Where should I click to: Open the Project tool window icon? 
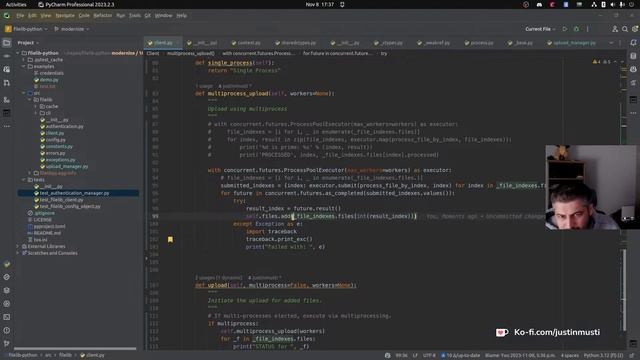[7, 43]
